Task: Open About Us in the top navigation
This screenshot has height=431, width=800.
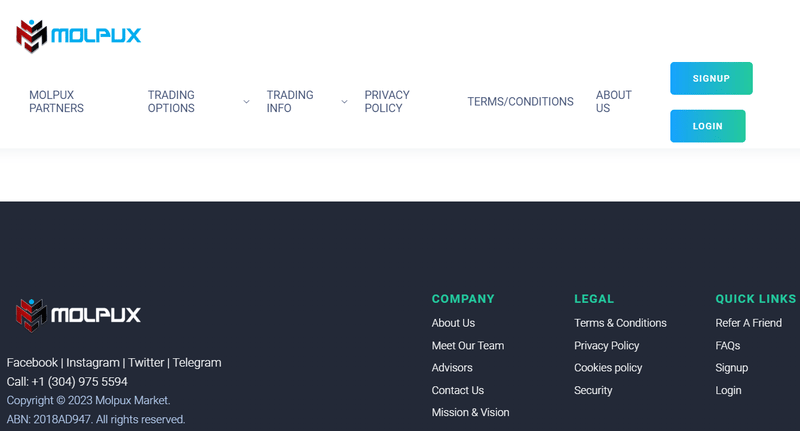Action: click(x=613, y=102)
